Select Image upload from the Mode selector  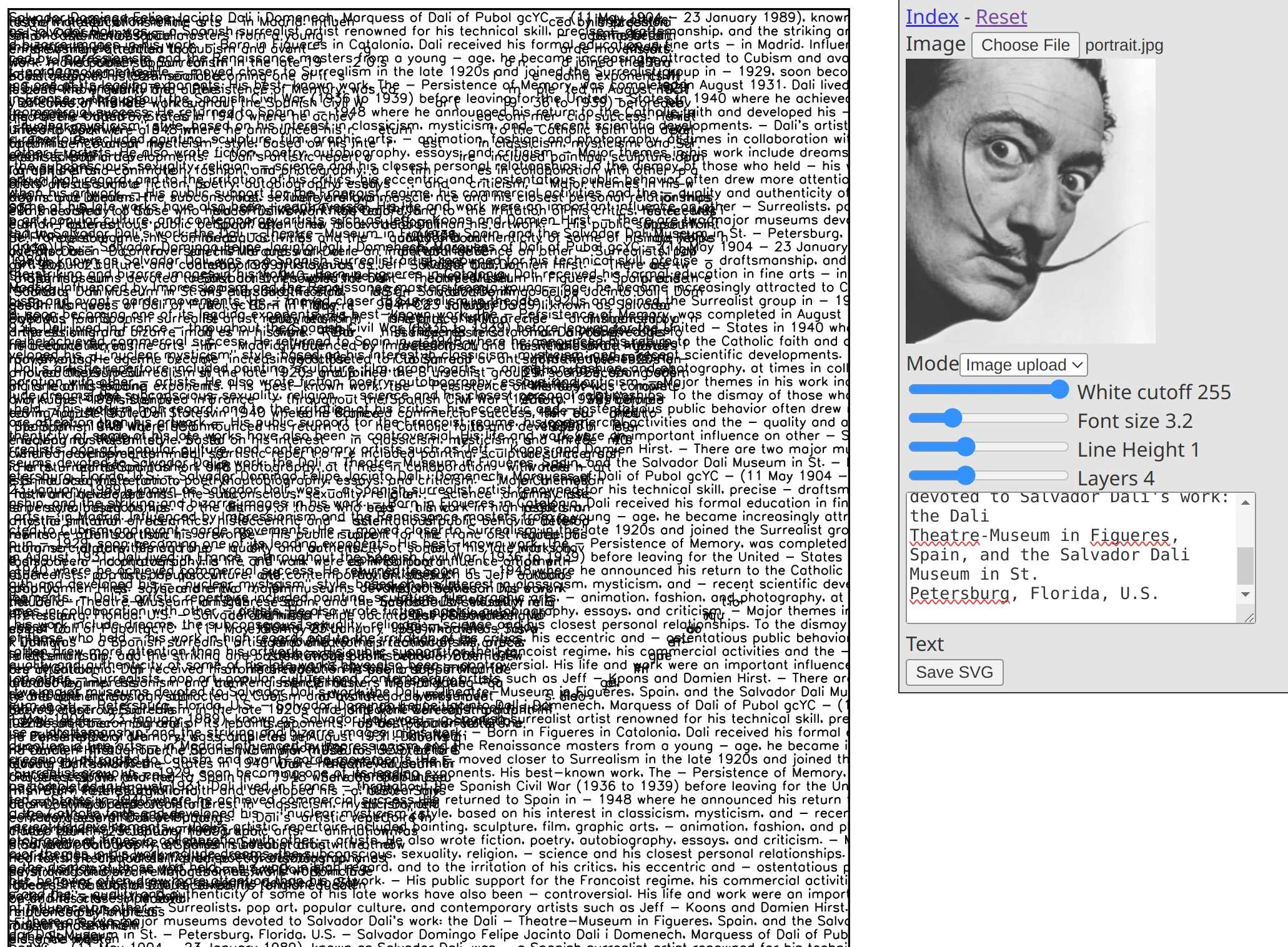pyautogui.click(x=1023, y=364)
